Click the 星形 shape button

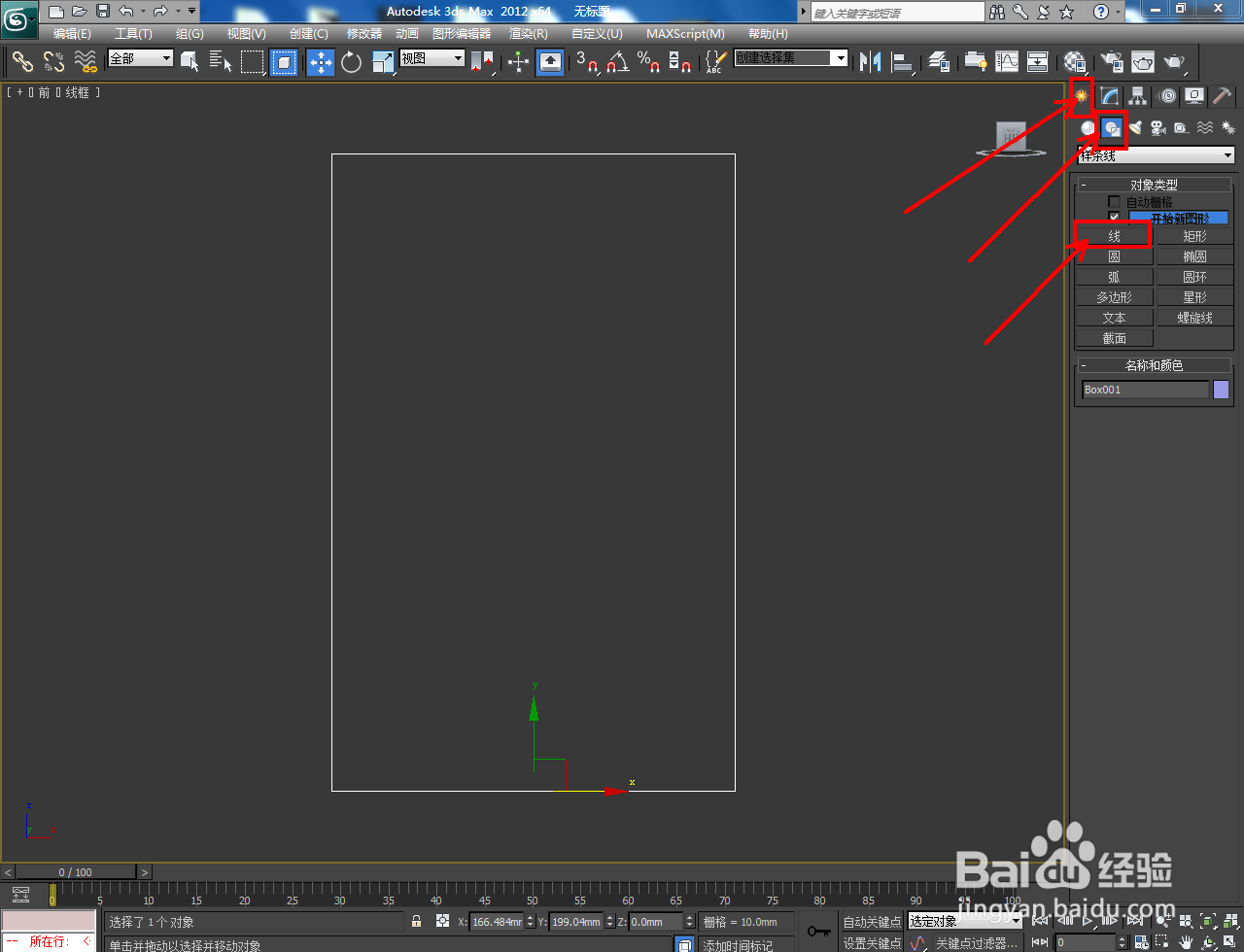coord(1194,297)
